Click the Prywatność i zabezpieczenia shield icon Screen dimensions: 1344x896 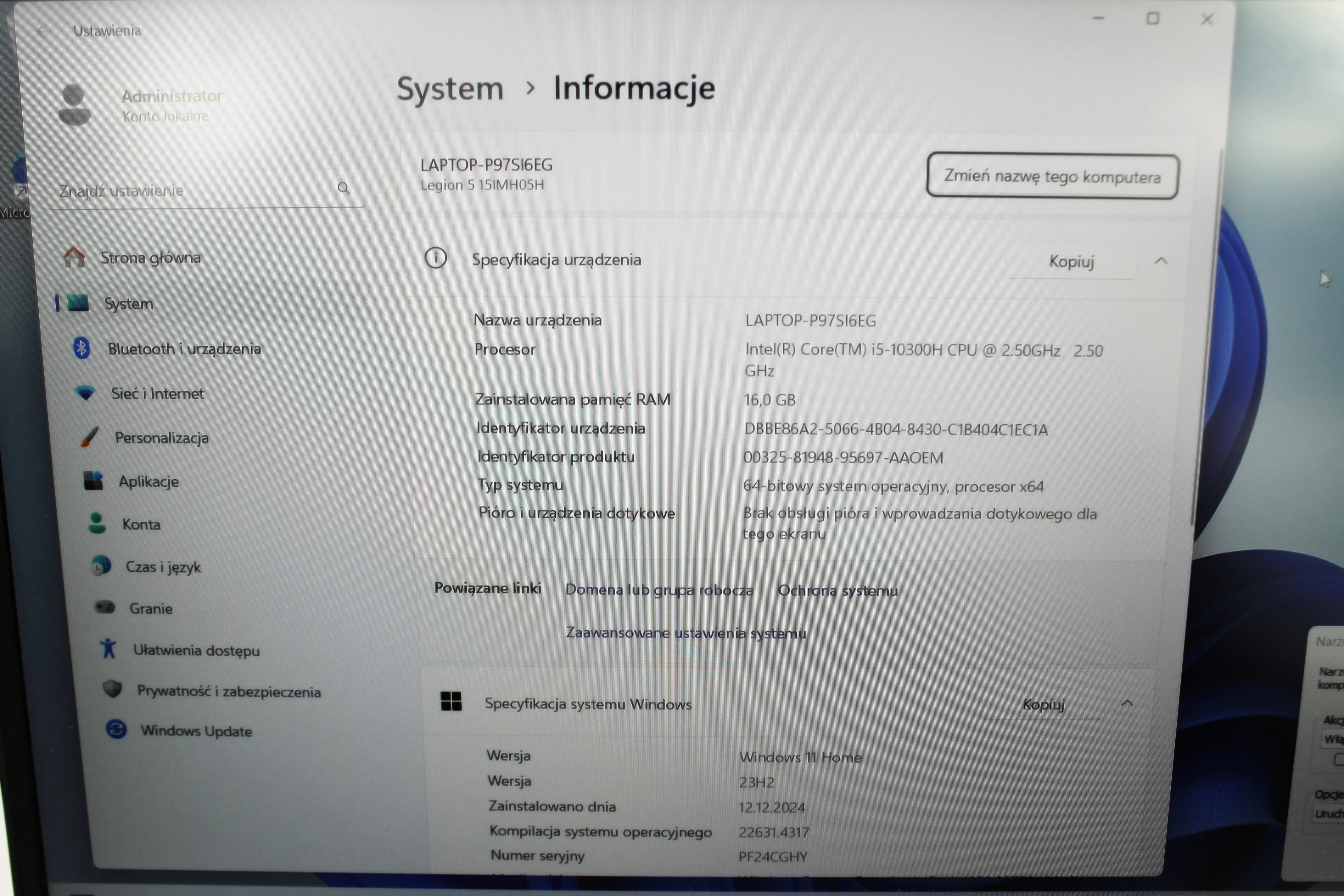[113, 689]
